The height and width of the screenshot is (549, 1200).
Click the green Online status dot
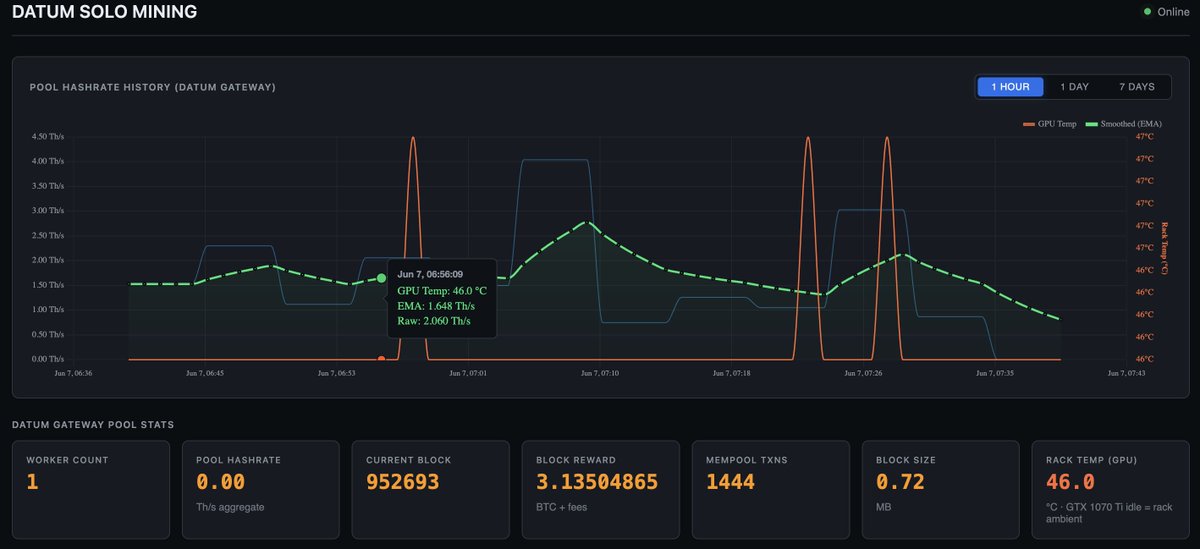(1147, 12)
